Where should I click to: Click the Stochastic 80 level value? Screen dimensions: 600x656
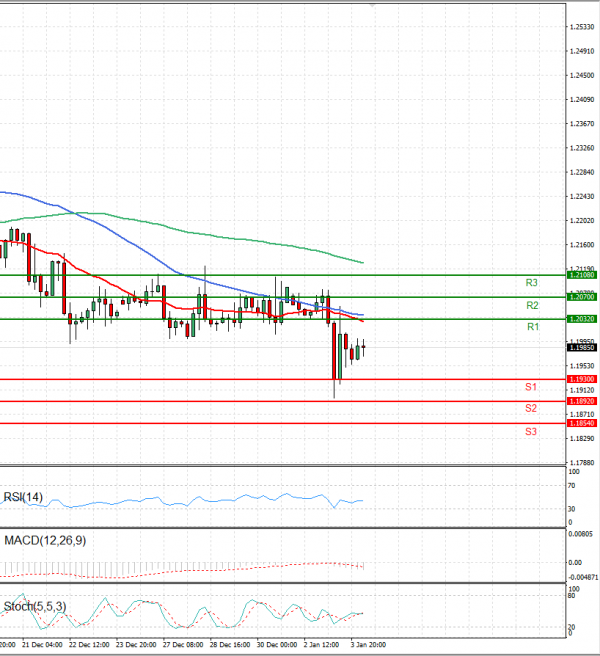point(572,595)
